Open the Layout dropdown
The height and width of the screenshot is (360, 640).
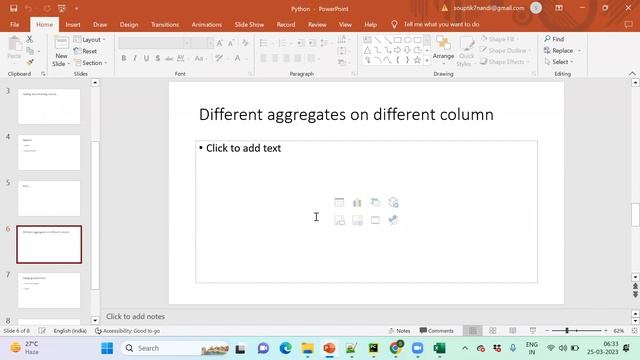(x=90, y=40)
